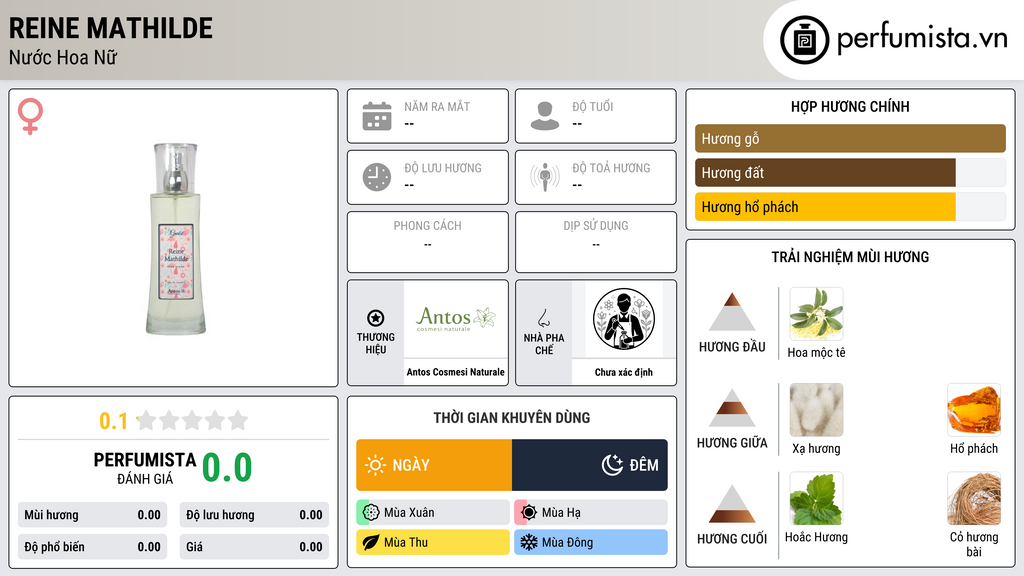Screen dimensions: 1024x576
Task: Click the Hợp hương chính heading
Action: pyautogui.click(x=850, y=106)
